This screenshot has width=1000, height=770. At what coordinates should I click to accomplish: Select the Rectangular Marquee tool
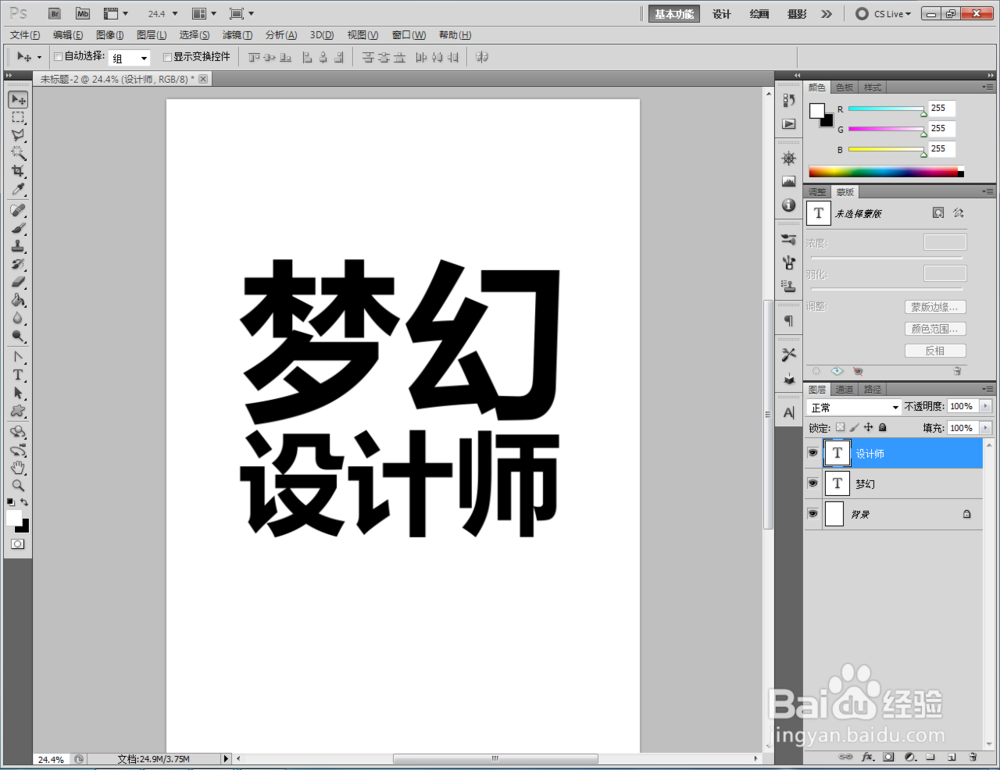click(18, 117)
